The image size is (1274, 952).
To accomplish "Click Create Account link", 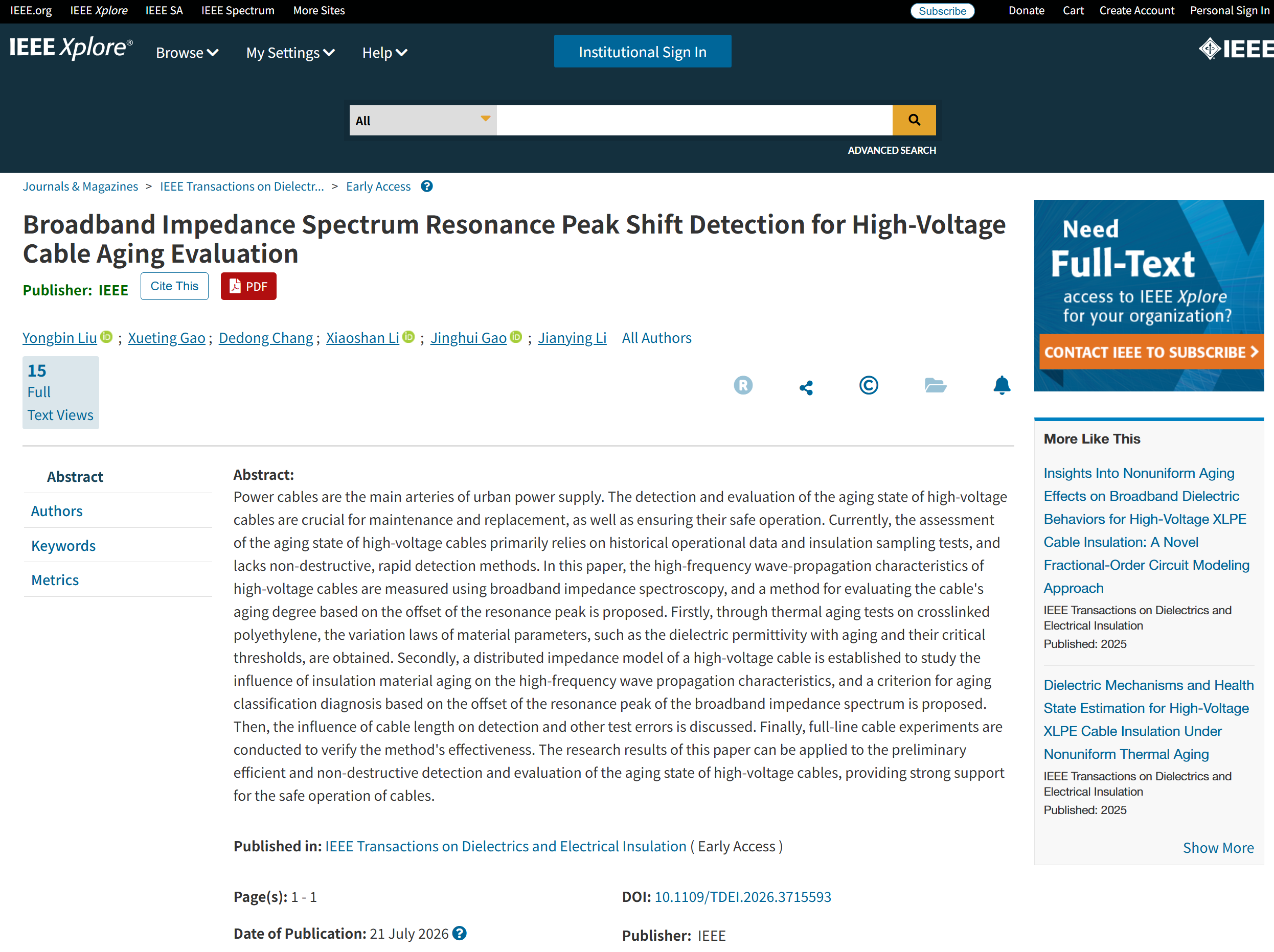I will pyautogui.click(x=1136, y=10).
